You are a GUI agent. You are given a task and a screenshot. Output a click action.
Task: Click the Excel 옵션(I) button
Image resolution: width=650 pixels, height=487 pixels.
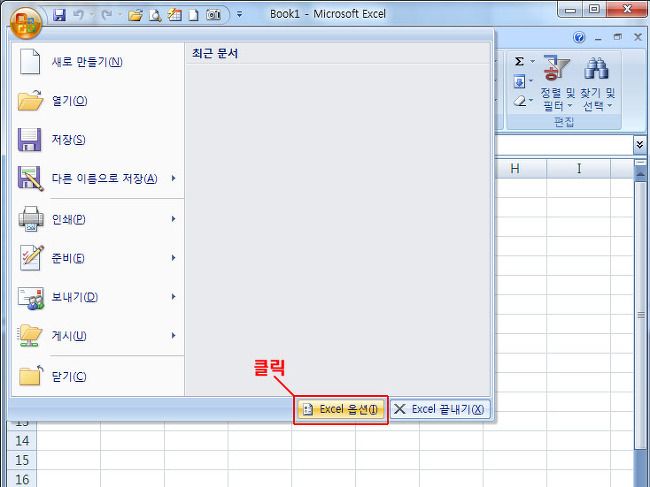341,409
